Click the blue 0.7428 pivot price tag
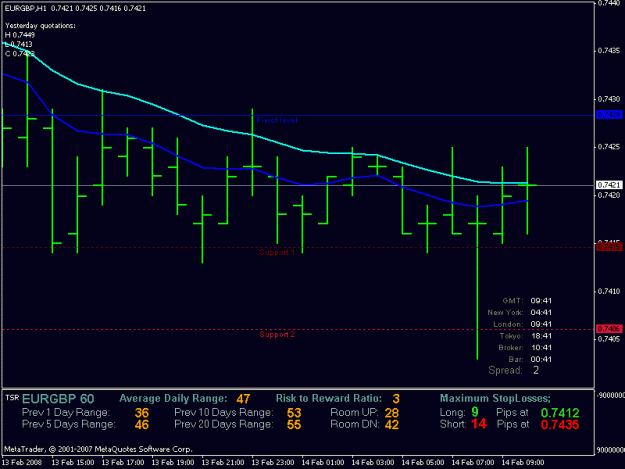The height and width of the screenshot is (469, 625). (x=609, y=115)
